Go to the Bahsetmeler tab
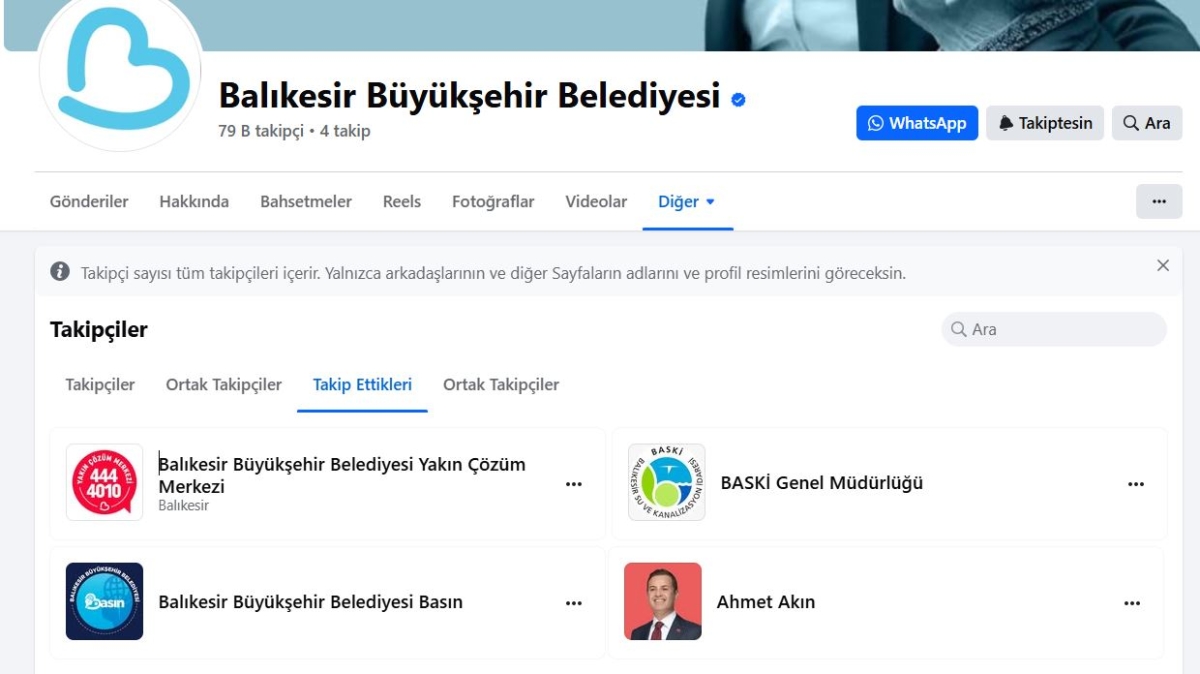 [x=306, y=201]
